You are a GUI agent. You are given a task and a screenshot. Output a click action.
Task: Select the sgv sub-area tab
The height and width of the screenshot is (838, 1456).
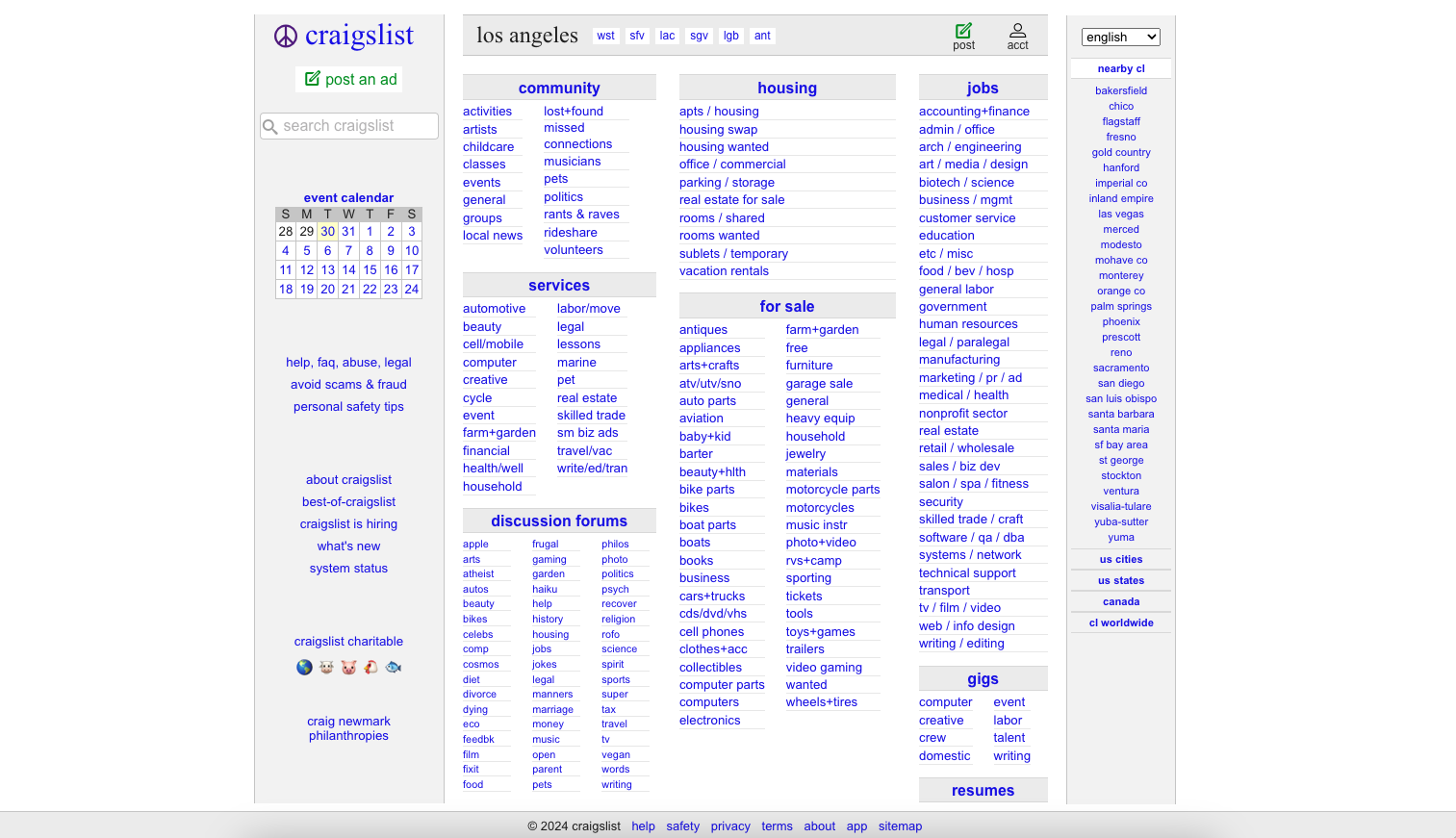(x=699, y=36)
